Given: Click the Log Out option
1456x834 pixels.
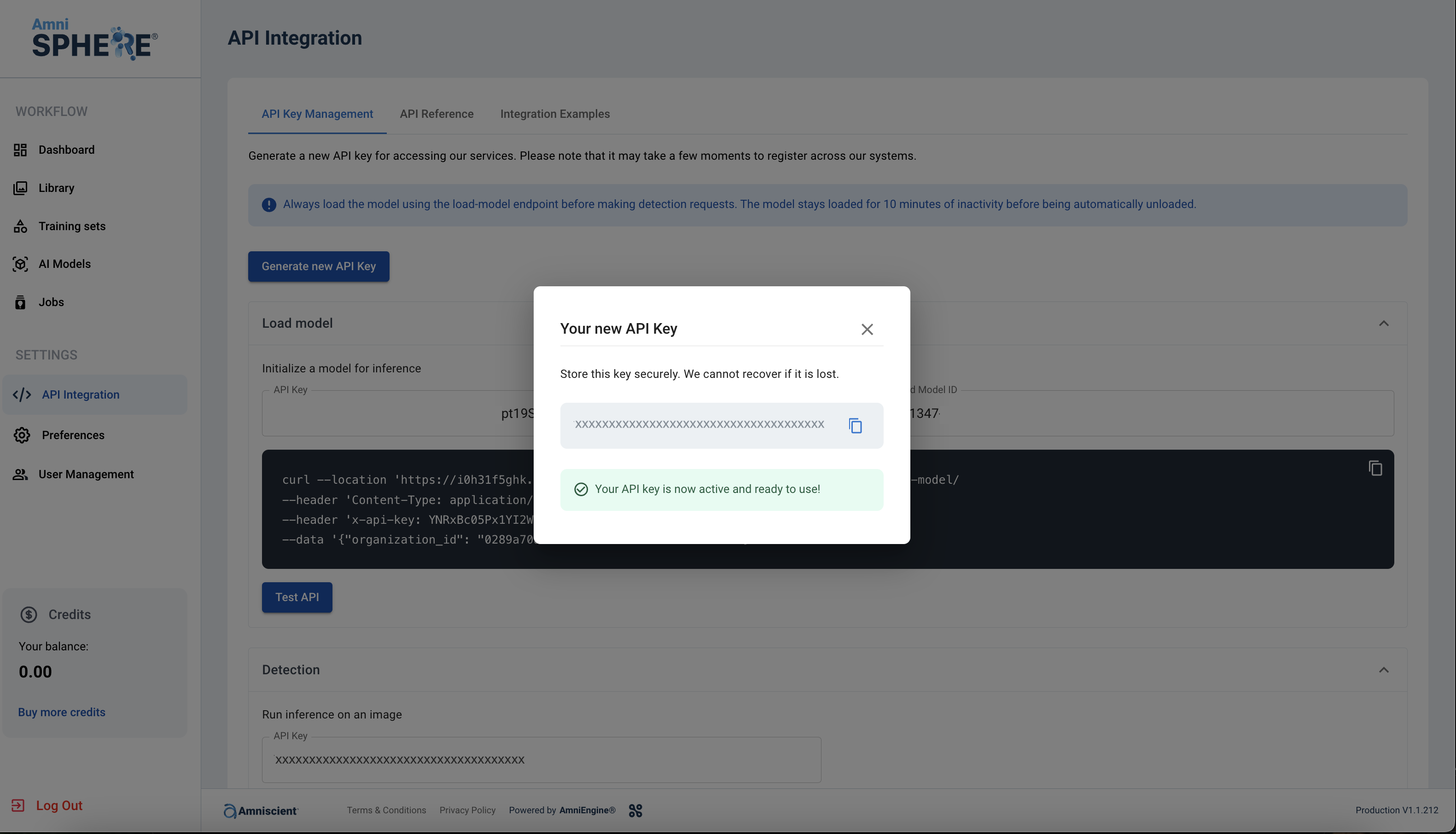Looking at the screenshot, I should point(58,805).
